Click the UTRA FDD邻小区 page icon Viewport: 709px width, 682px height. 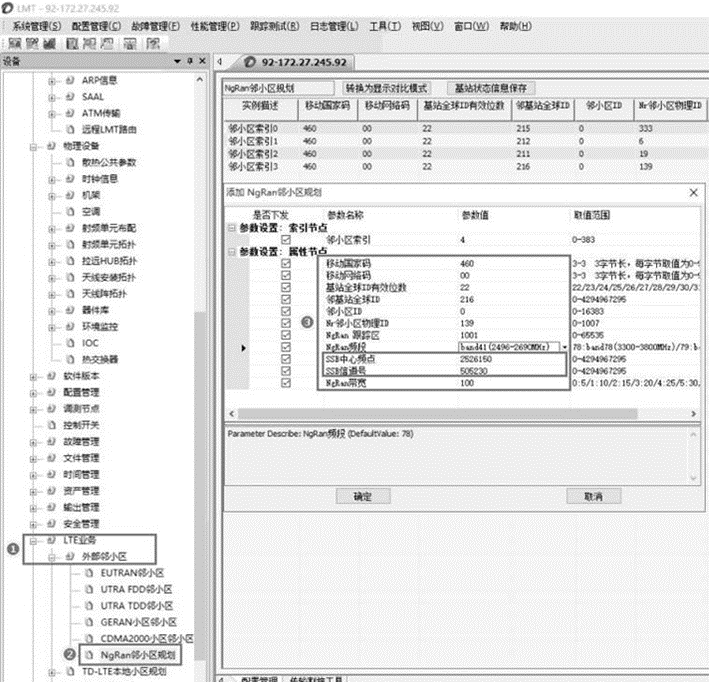point(89,589)
